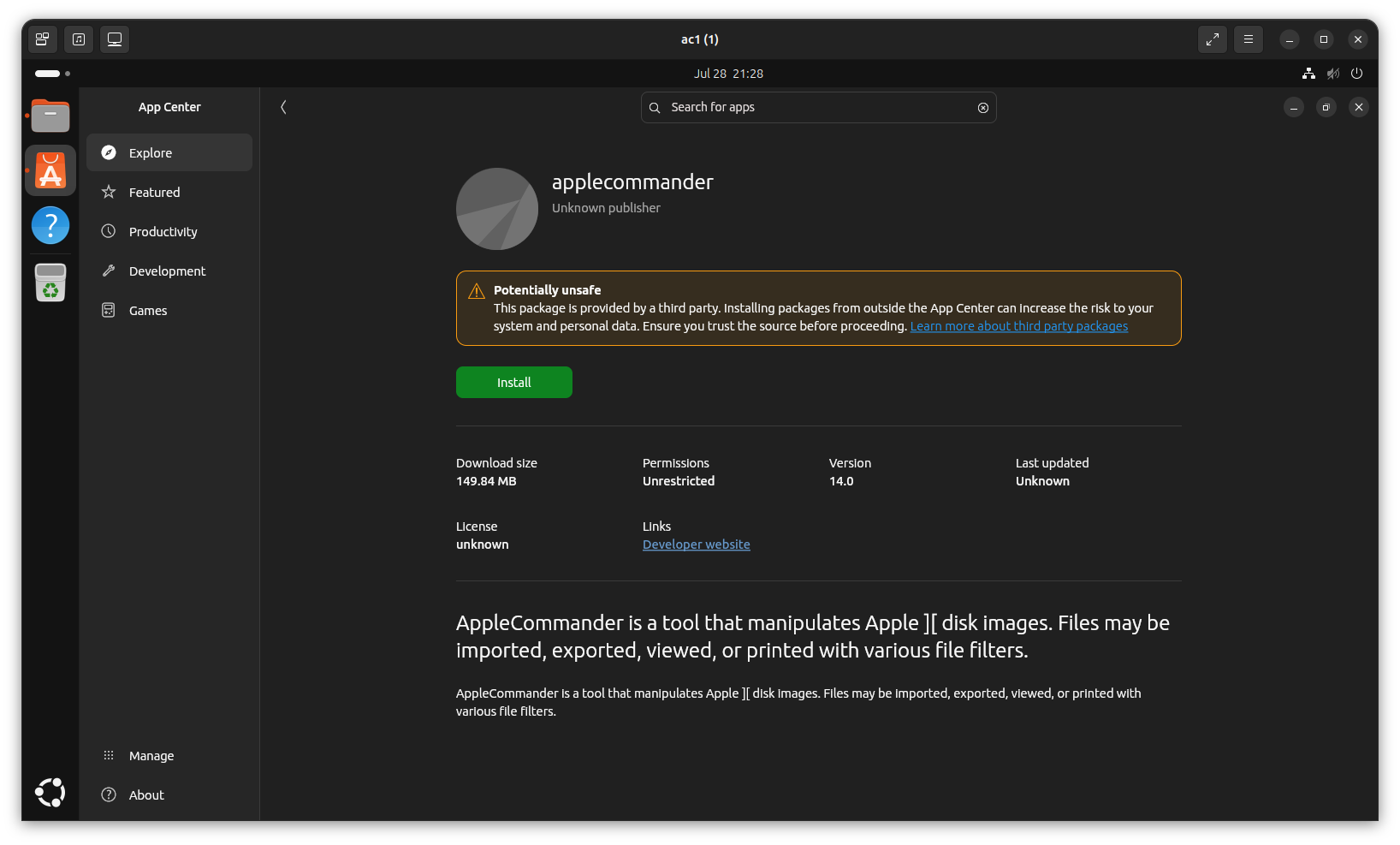The image size is (1400, 845).
Task: Click the Unknown publisher label
Action: point(606,208)
